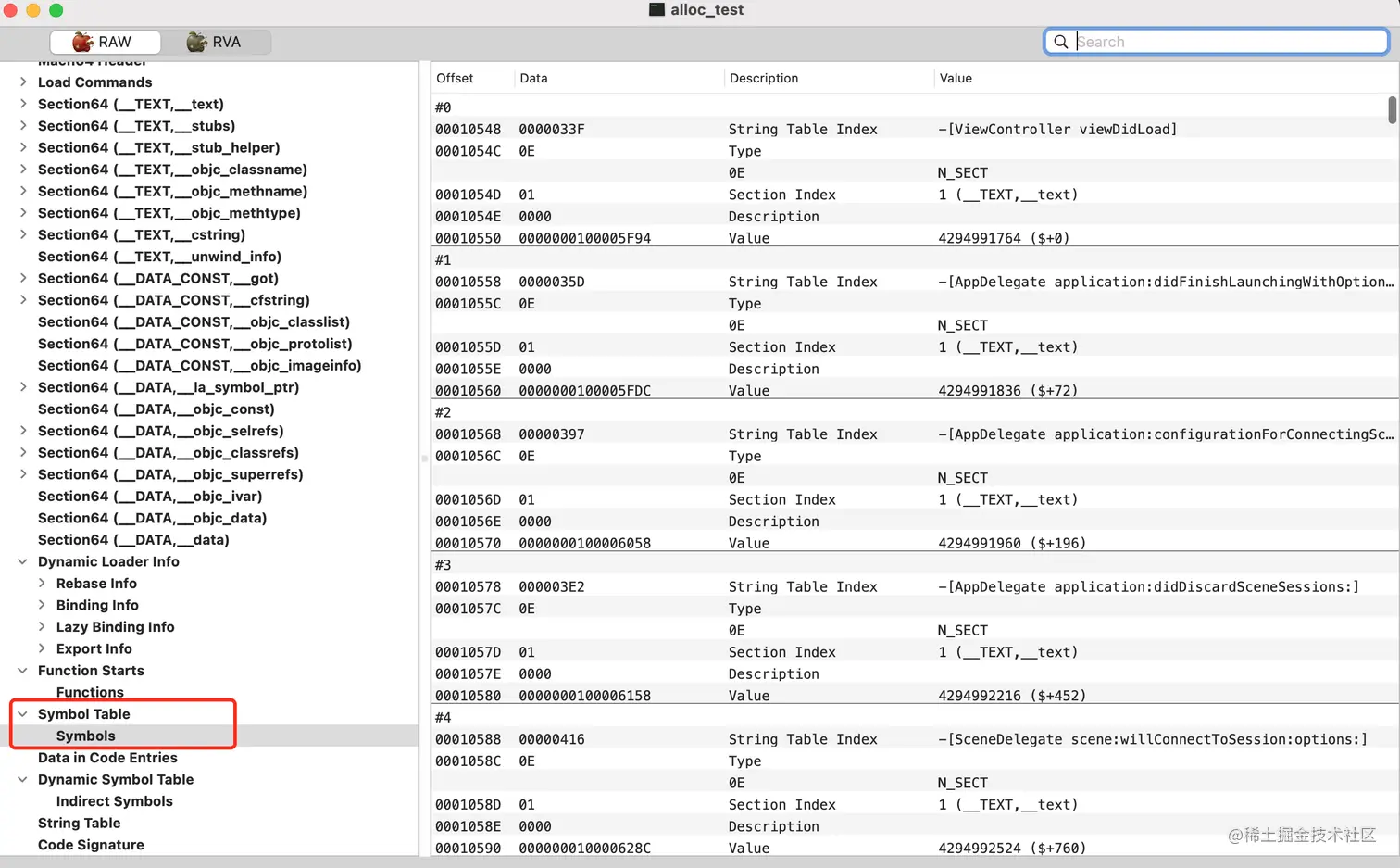Screen dimensions: 1400x868
Task: Click the Data column header
Action: pyautogui.click(x=533, y=78)
